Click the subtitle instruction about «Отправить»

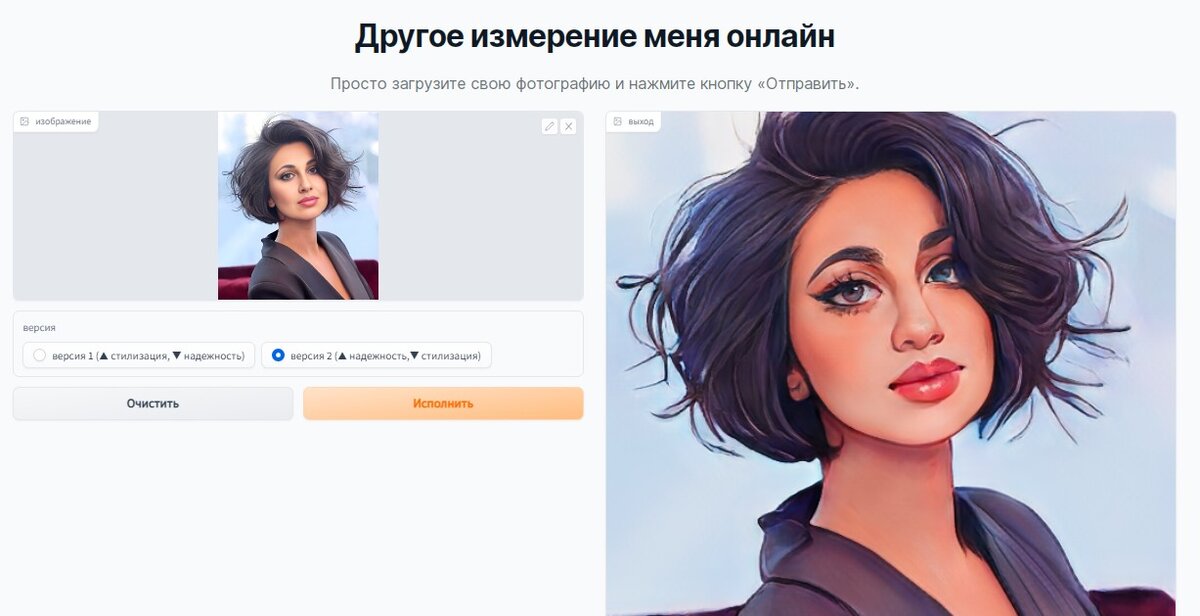point(595,84)
